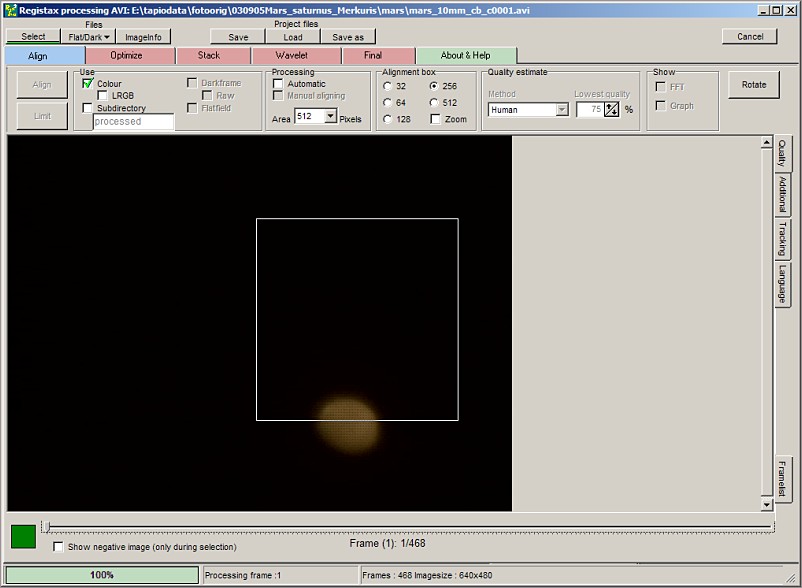Enable Show negative image checkbox
This screenshot has height=588, width=802.
click(x=58, y=547)
